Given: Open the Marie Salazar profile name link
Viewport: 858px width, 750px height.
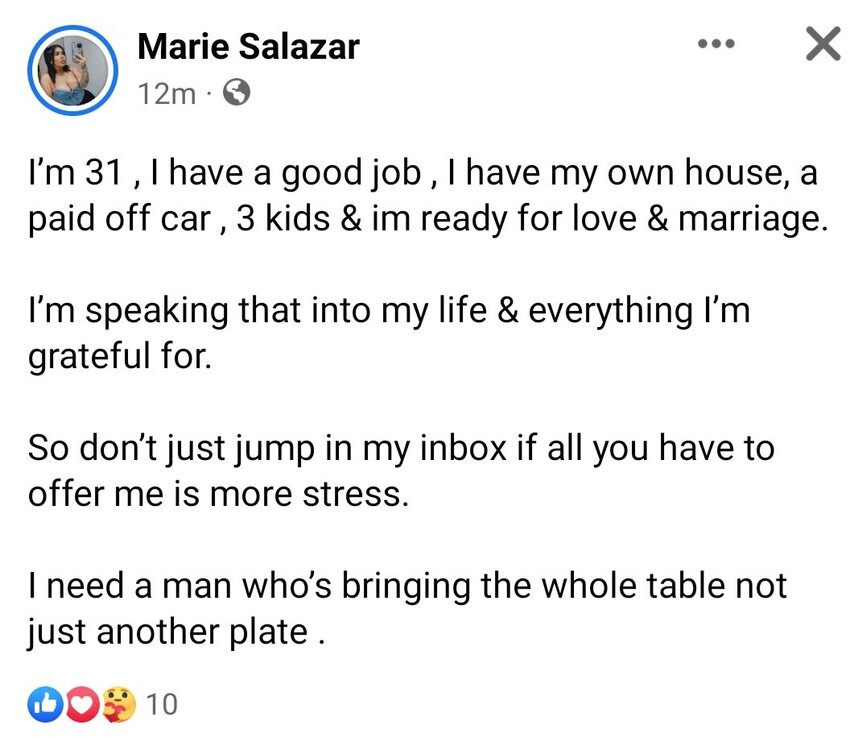Looking at the screenshot, I should [x=247, y=46].
